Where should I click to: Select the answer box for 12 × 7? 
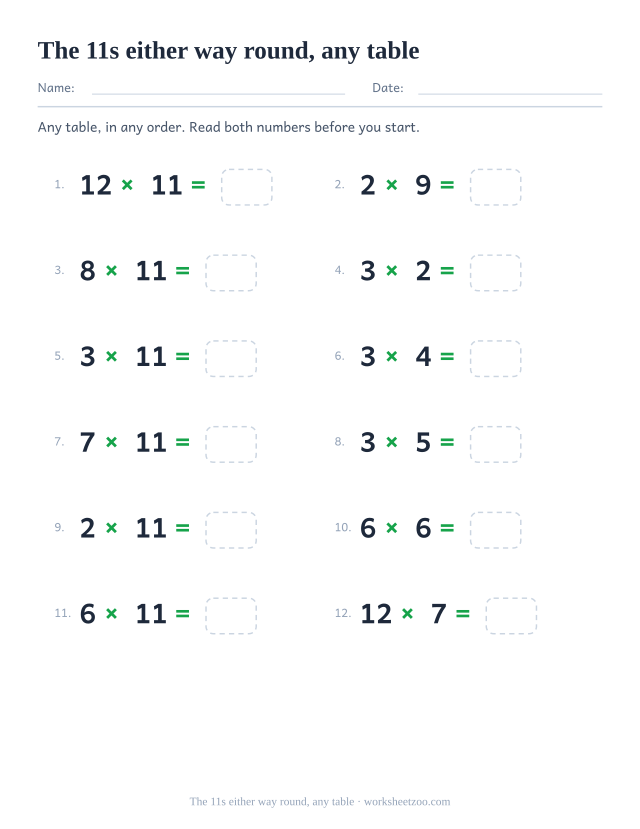point(512,616)
